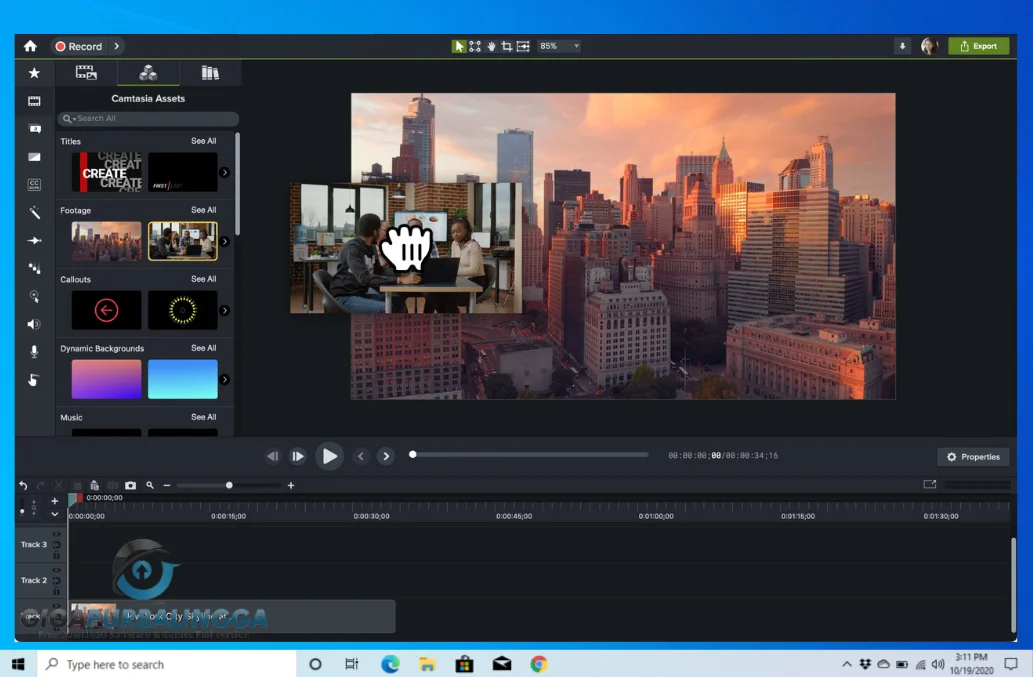Open See All next to Titles

coord(203,141)
